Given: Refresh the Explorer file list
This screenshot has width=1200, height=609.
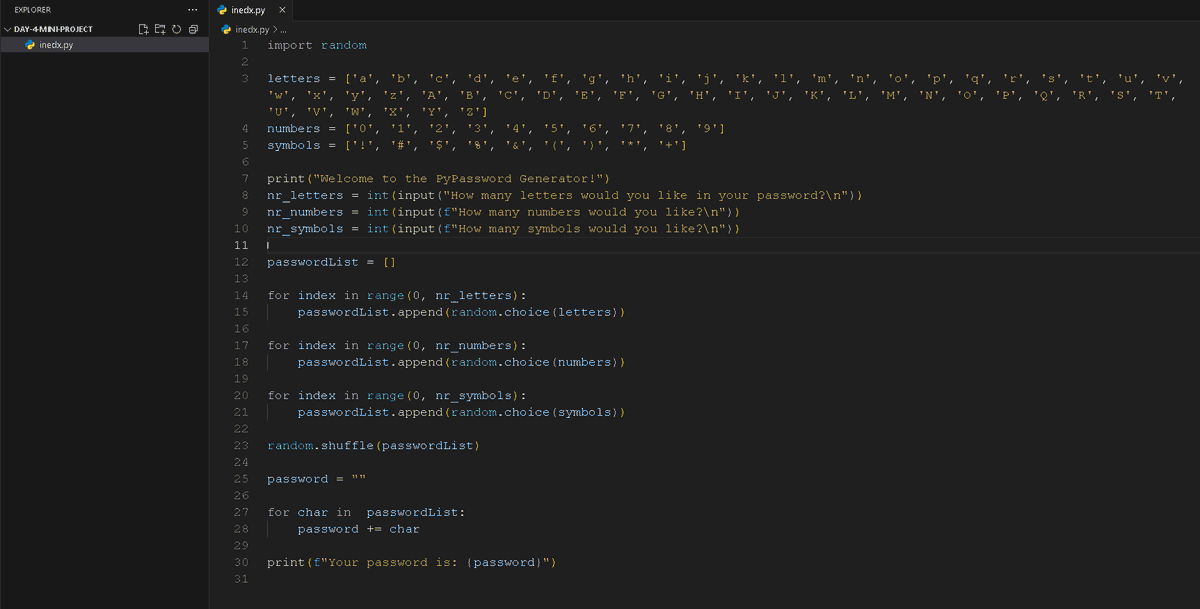Looking at the screenshot, I should 177,29.
